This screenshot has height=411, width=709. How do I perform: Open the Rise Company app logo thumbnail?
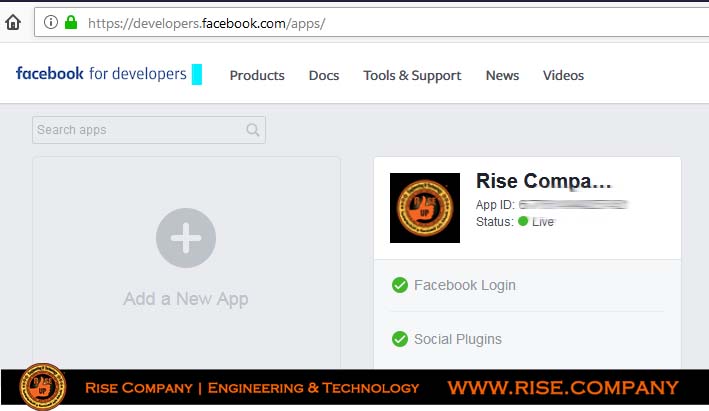(425, 208)
